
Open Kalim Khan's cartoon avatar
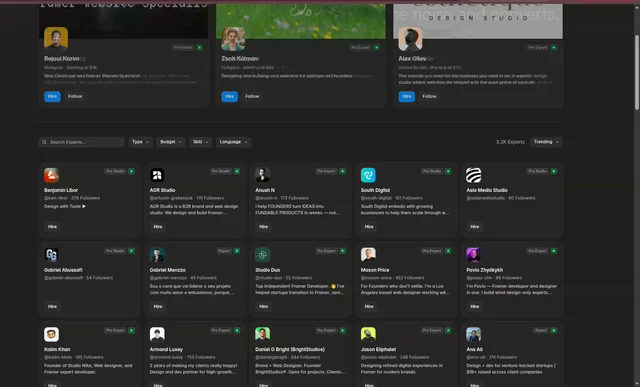(x=51, y=334)
